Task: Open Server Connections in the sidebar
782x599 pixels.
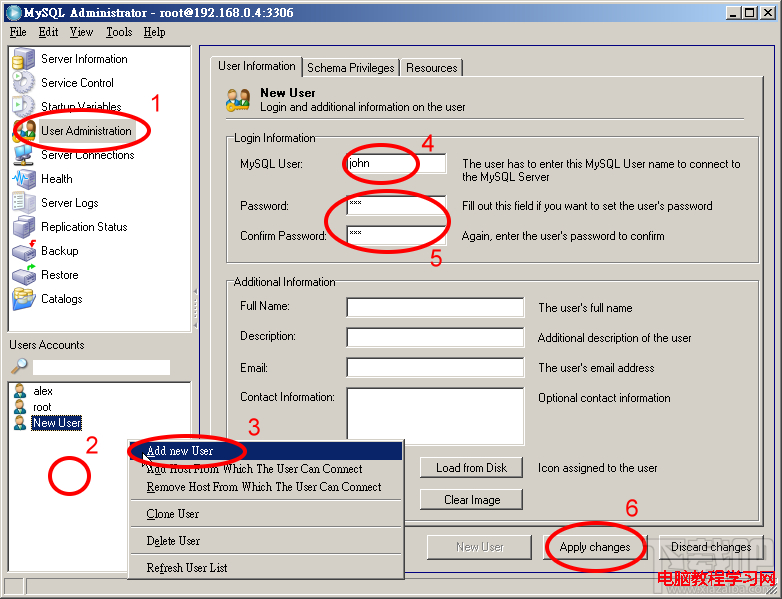Action: pos(88,155)
